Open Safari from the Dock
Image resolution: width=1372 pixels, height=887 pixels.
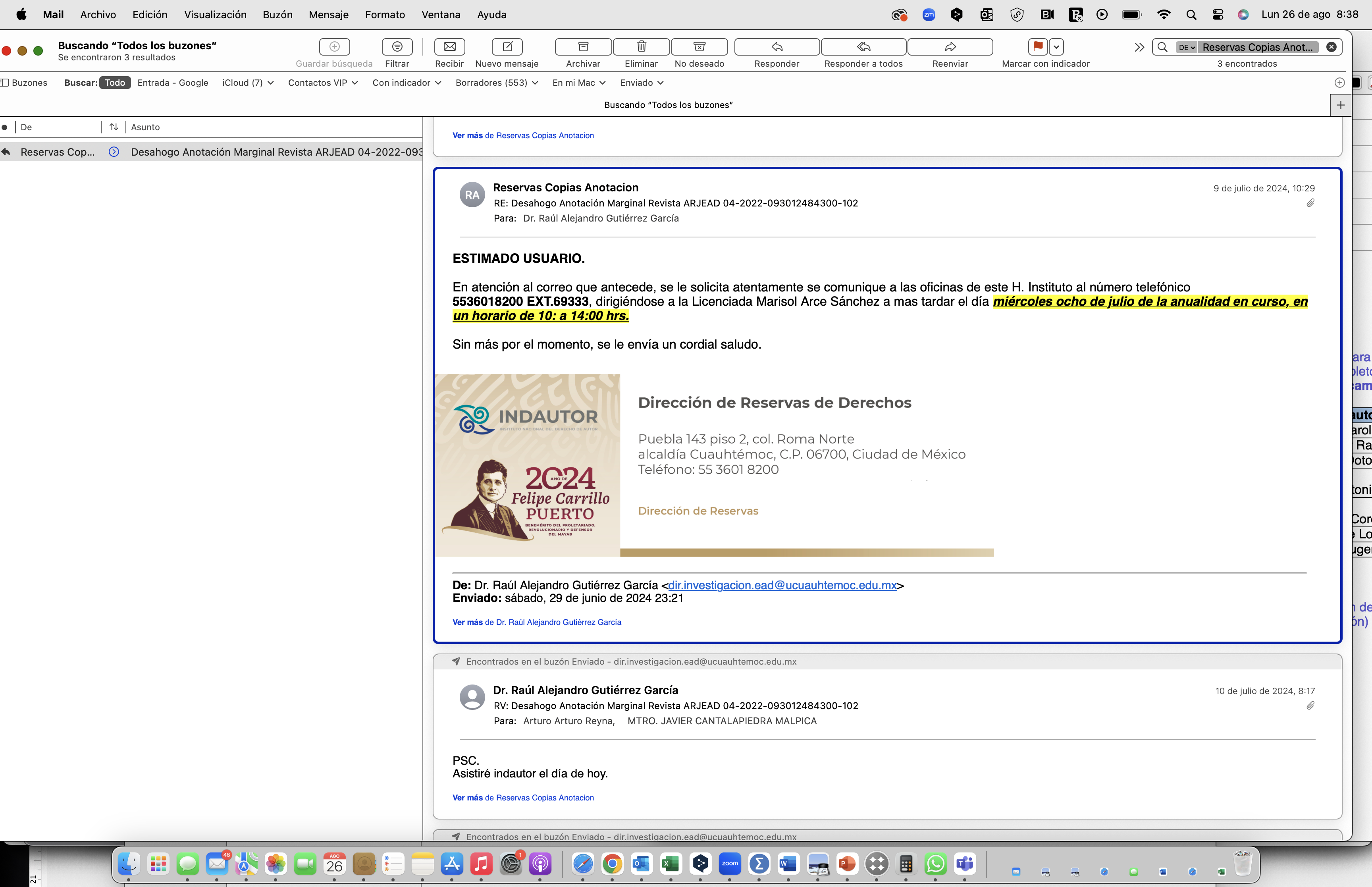[x=583, y=864]
